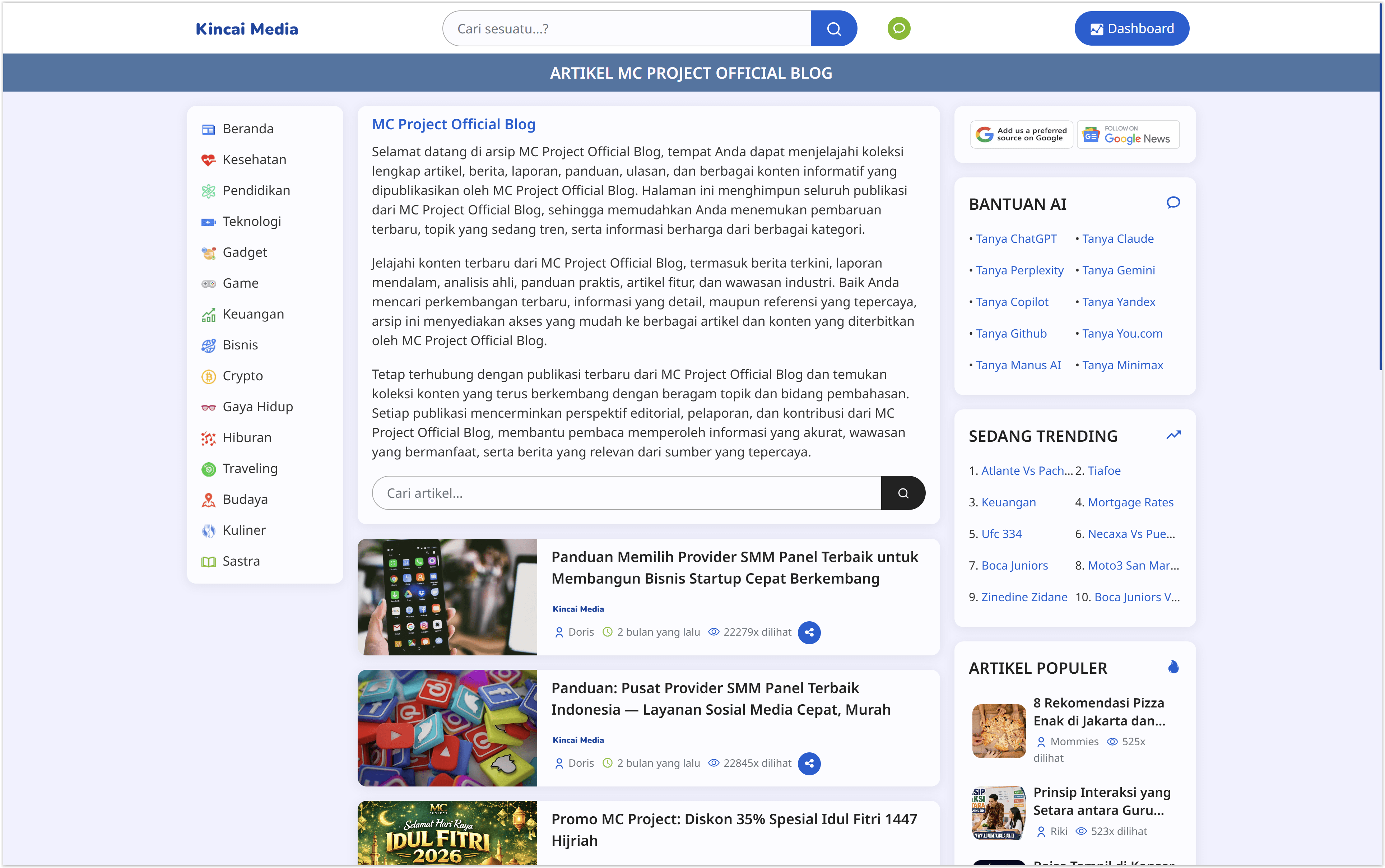
Task: Open the Tanya Minimax link
Action: (1123, 366)
